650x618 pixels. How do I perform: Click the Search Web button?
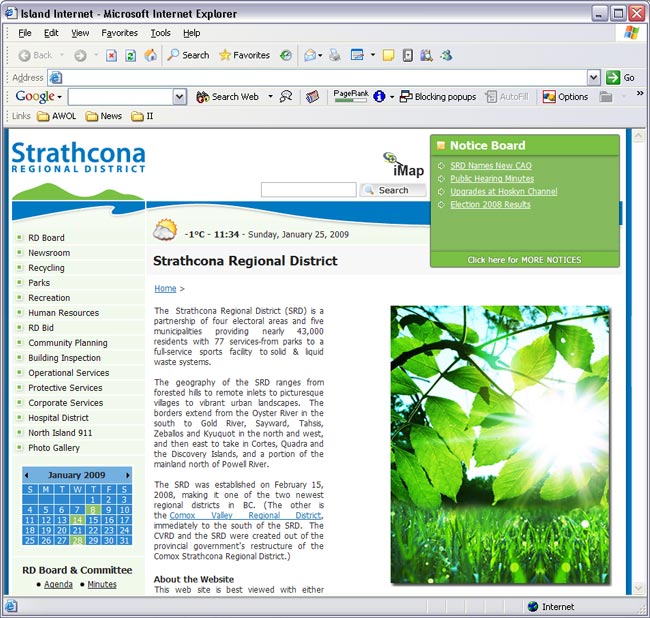[x=228, y=97]
